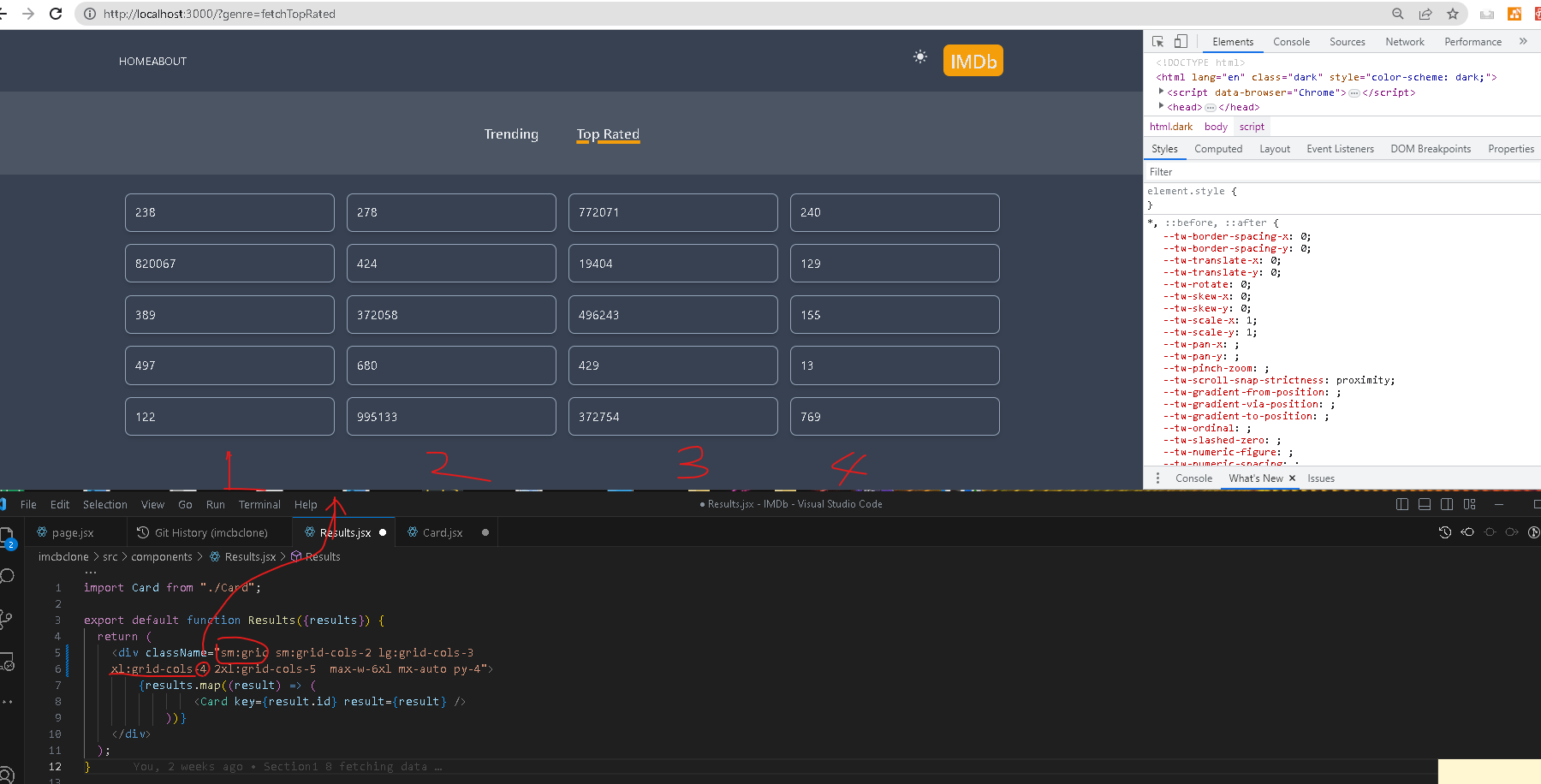Toggle the DevTools device toolbar
1541x784 pixels.
pyautogui.click(x=1181, y=41)
